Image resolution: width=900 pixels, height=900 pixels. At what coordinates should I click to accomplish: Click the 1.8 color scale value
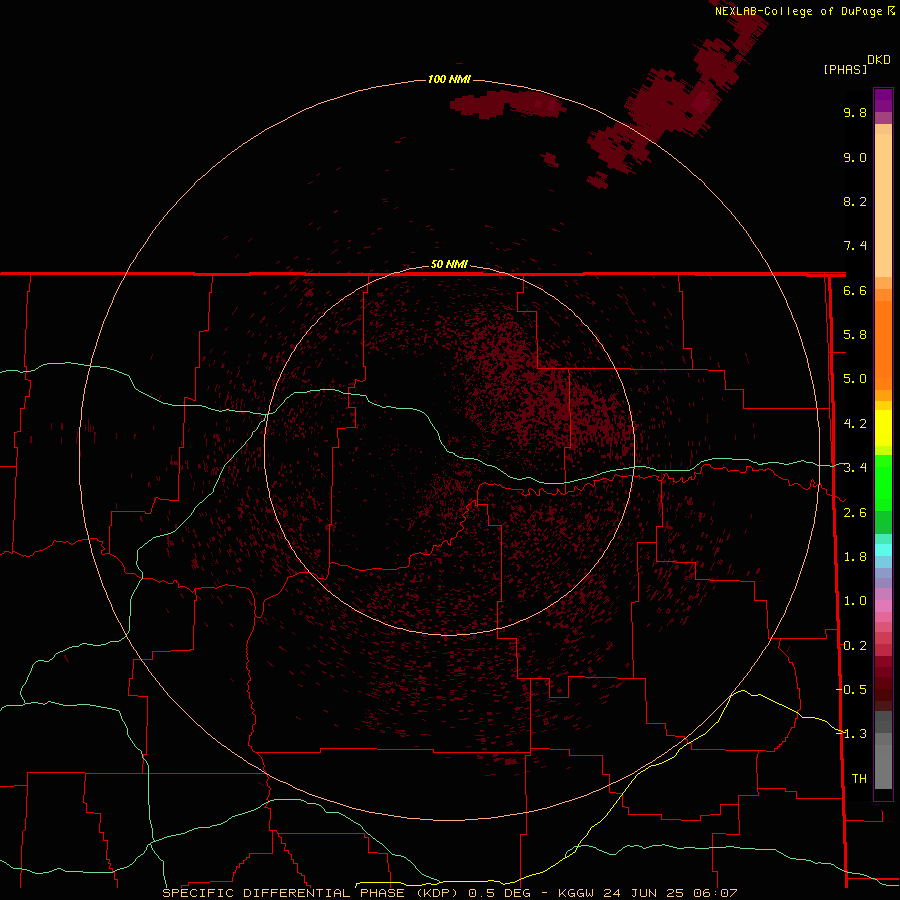(x=855, y=557)
